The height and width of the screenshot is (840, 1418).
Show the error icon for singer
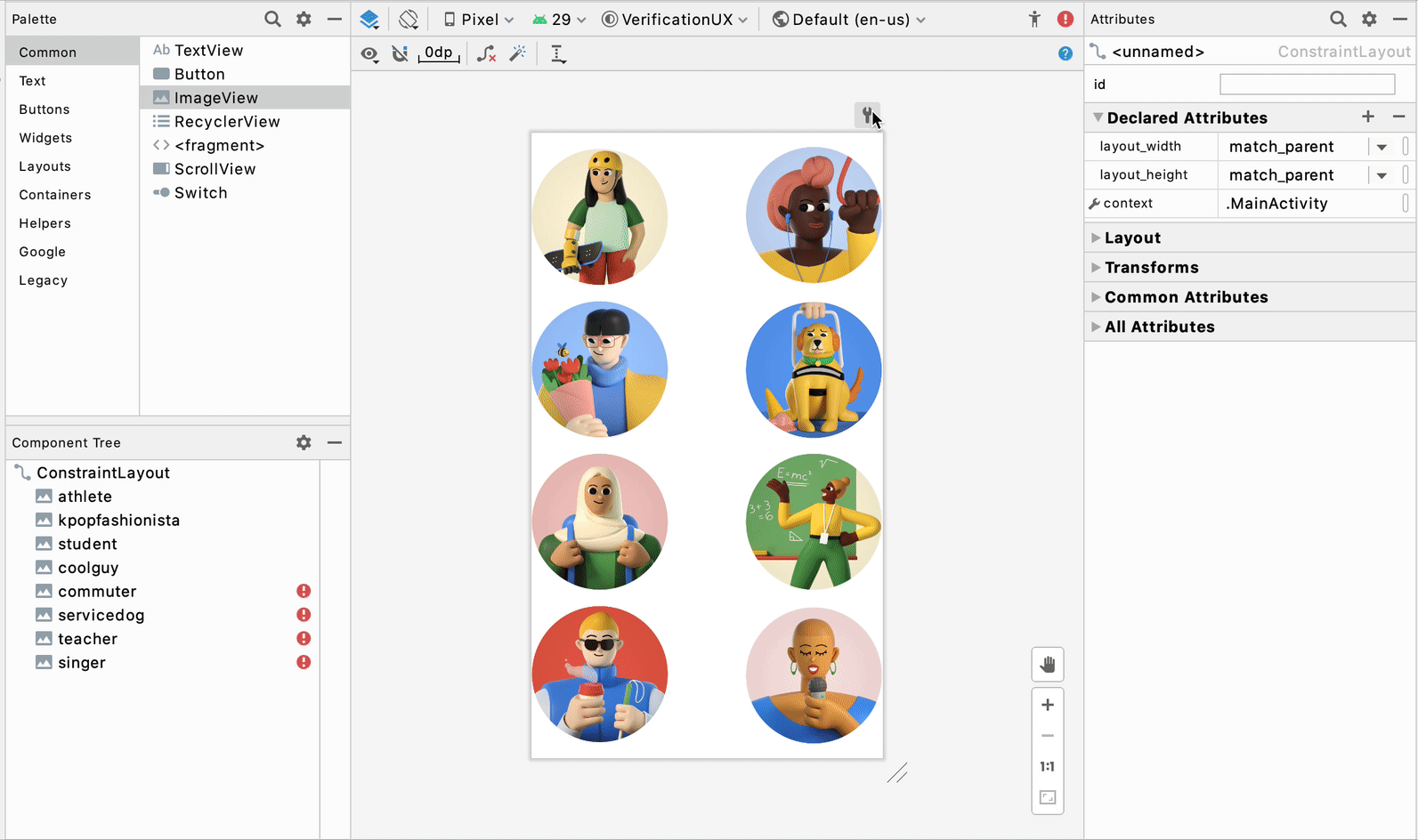point(304,662)
